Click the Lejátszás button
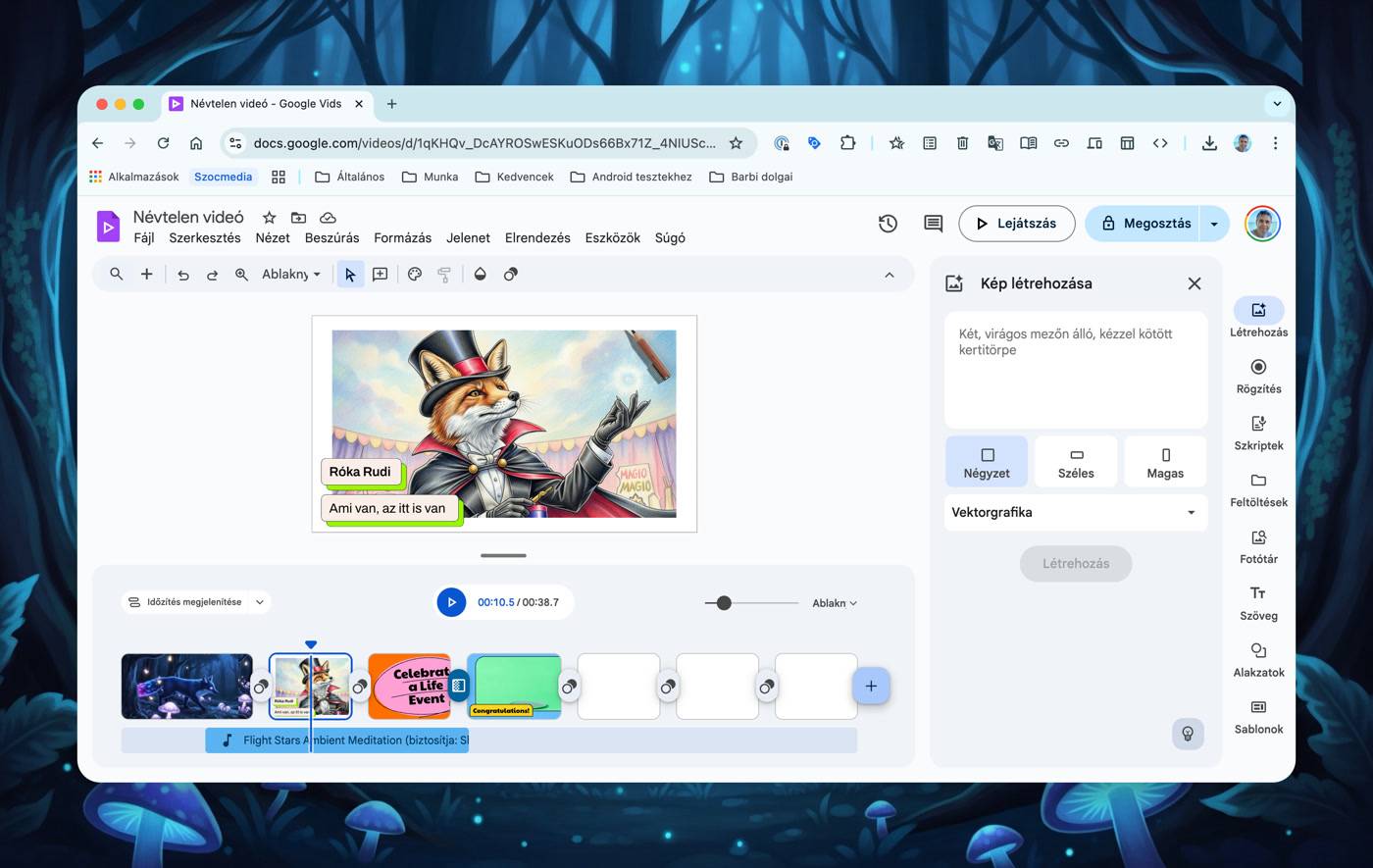The image size is (1373, 868). (x=1017, y=224)
